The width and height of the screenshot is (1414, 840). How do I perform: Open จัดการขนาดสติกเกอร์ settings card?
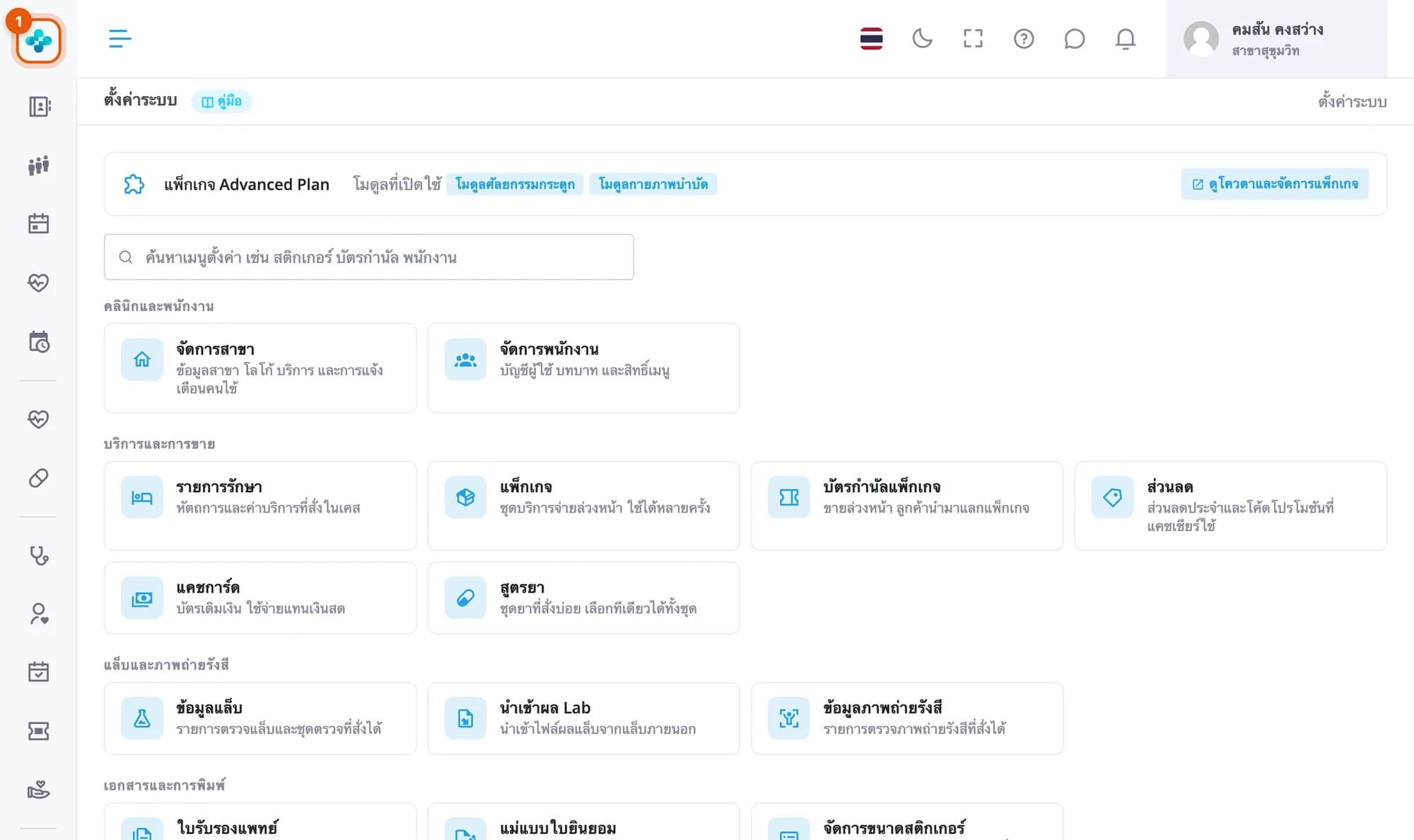pyautogui.click(x=907, y=822)
